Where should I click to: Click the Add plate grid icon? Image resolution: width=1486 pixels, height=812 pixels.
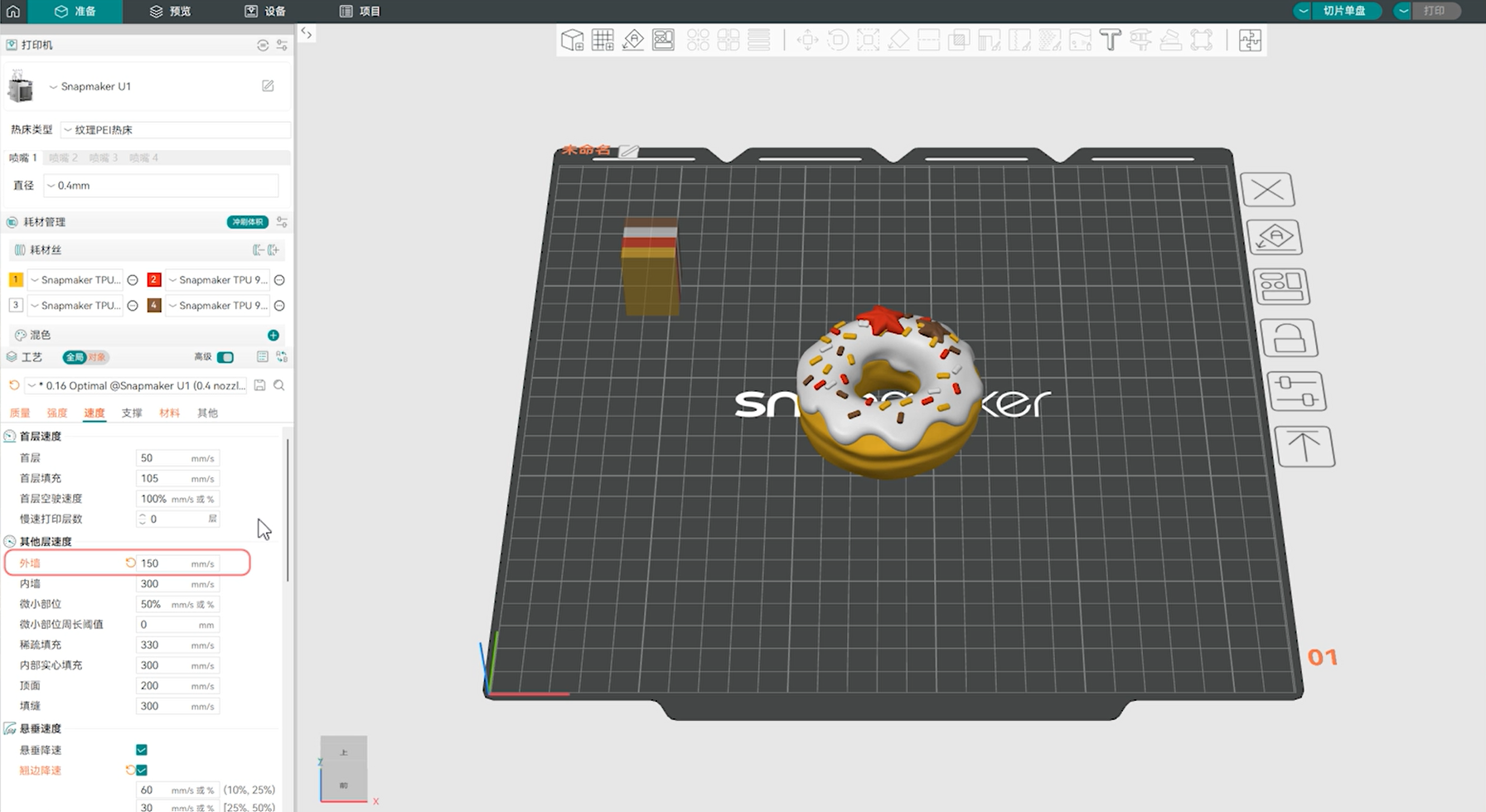click(603, 40)
